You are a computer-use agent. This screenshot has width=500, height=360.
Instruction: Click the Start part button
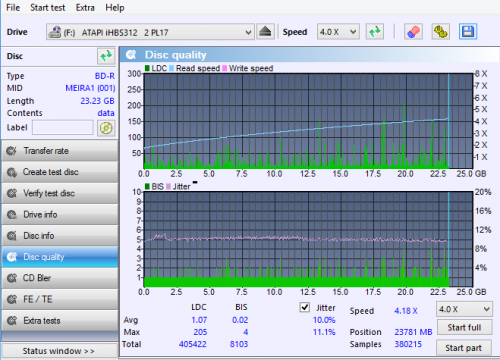coord(464,348)
